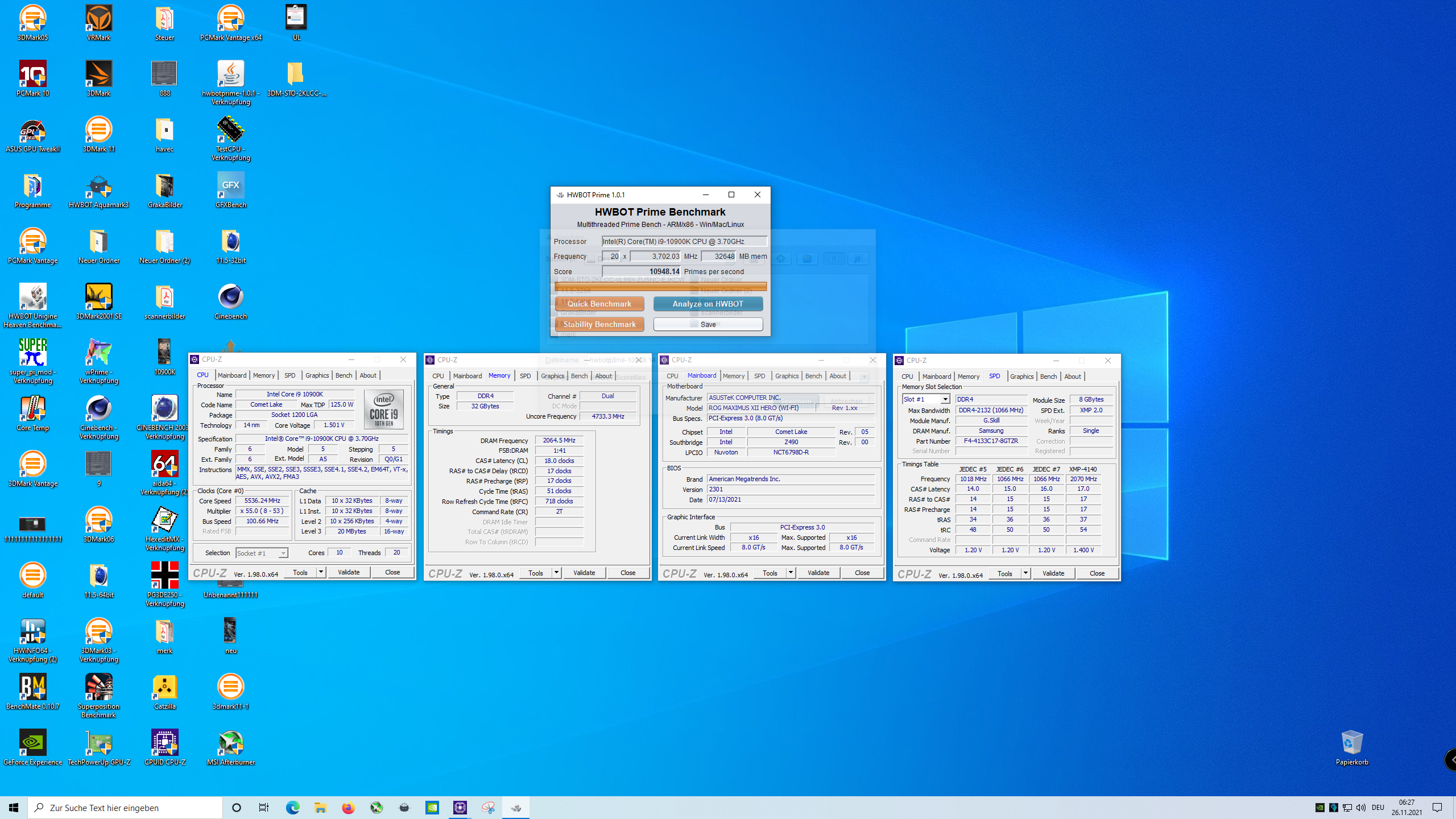Select SPD tab in Memory CPU-Z window
This screenshot has width=1456, height=819.
tap(525, 376)
